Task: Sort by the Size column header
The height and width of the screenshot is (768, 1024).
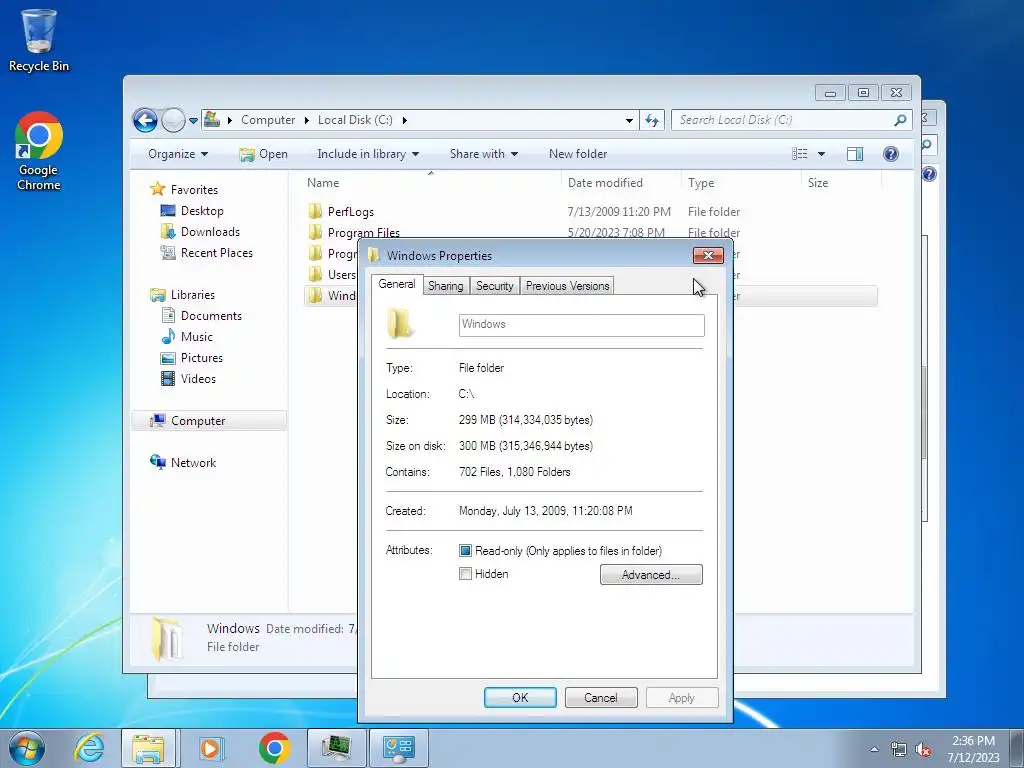Action: pos(840,183)
